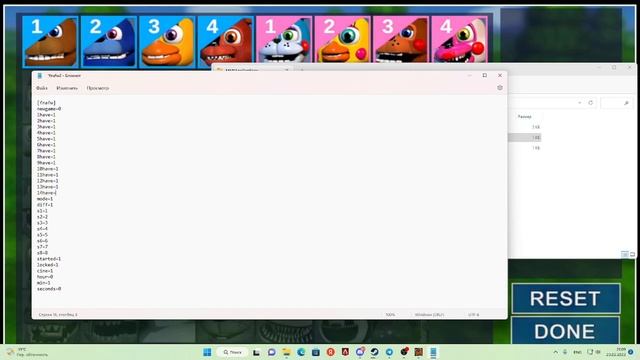Click zoom level 100% in Notepad status bar
The height and width of the screenshot is (360, 640).
coord(390,315)
